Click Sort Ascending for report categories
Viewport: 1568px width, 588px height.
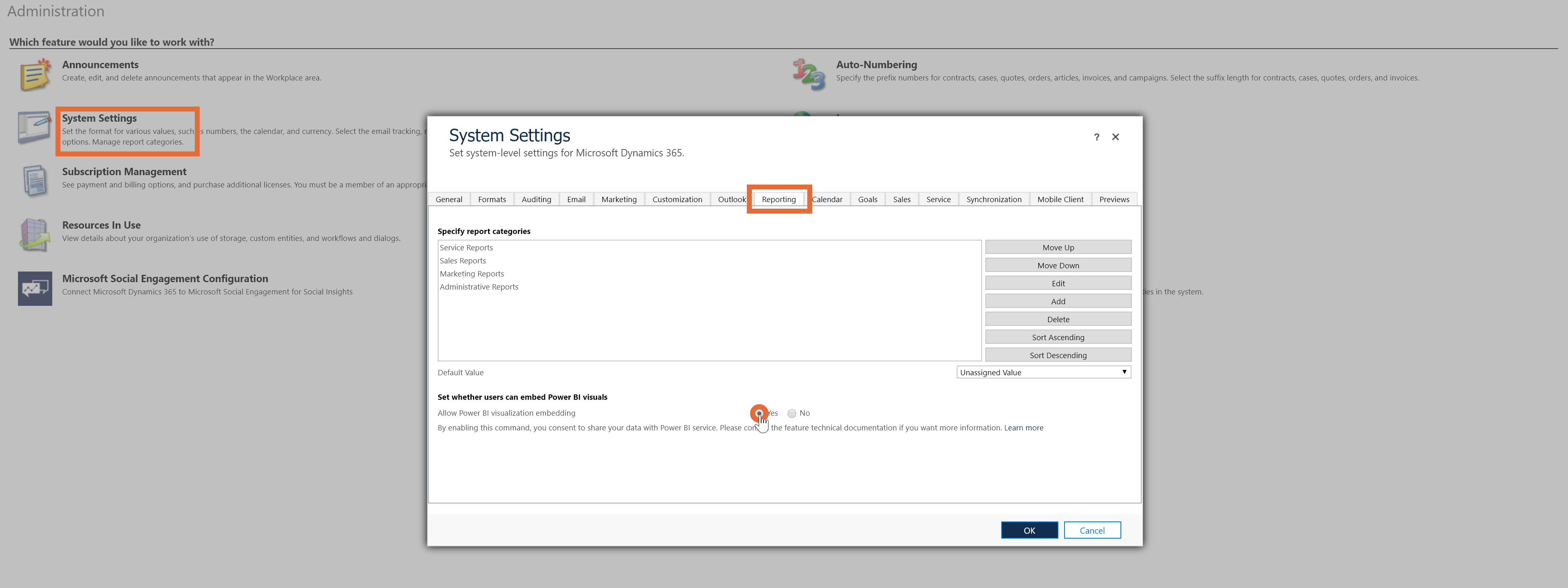(1058, 337)
